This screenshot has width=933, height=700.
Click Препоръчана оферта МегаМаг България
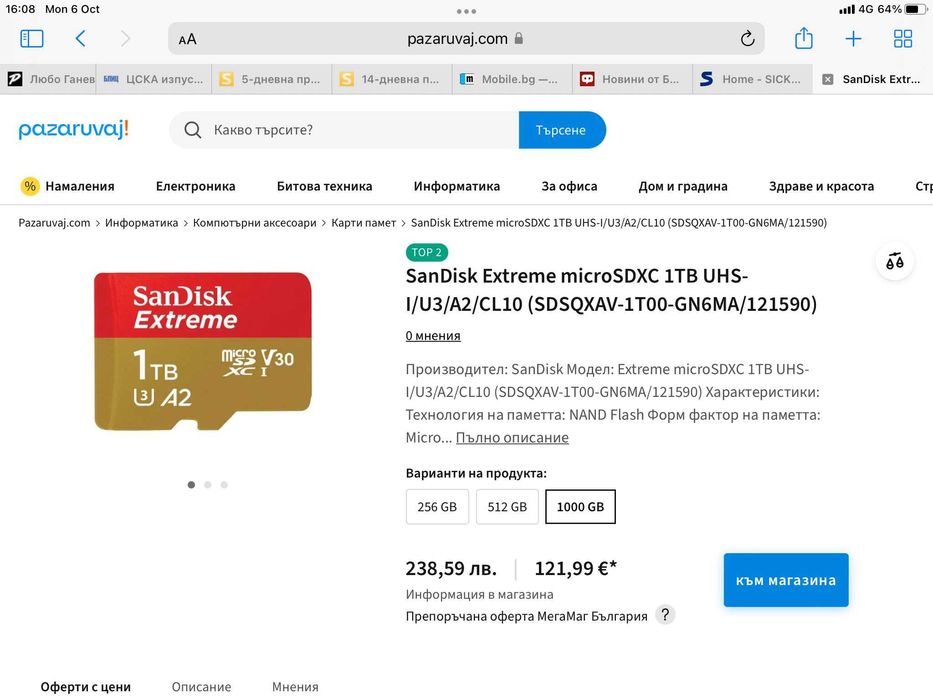527,616
